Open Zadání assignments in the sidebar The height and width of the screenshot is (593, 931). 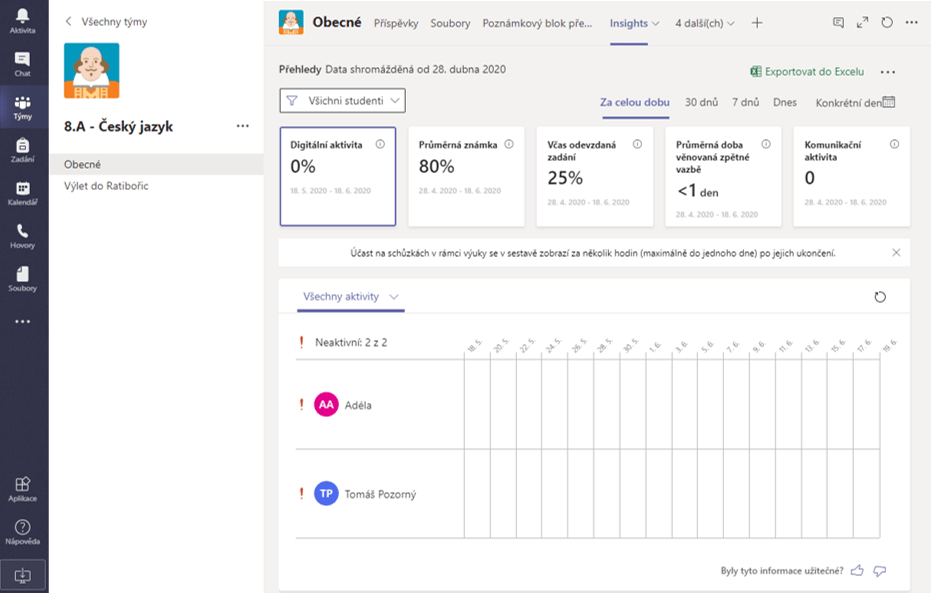[22, 150]
